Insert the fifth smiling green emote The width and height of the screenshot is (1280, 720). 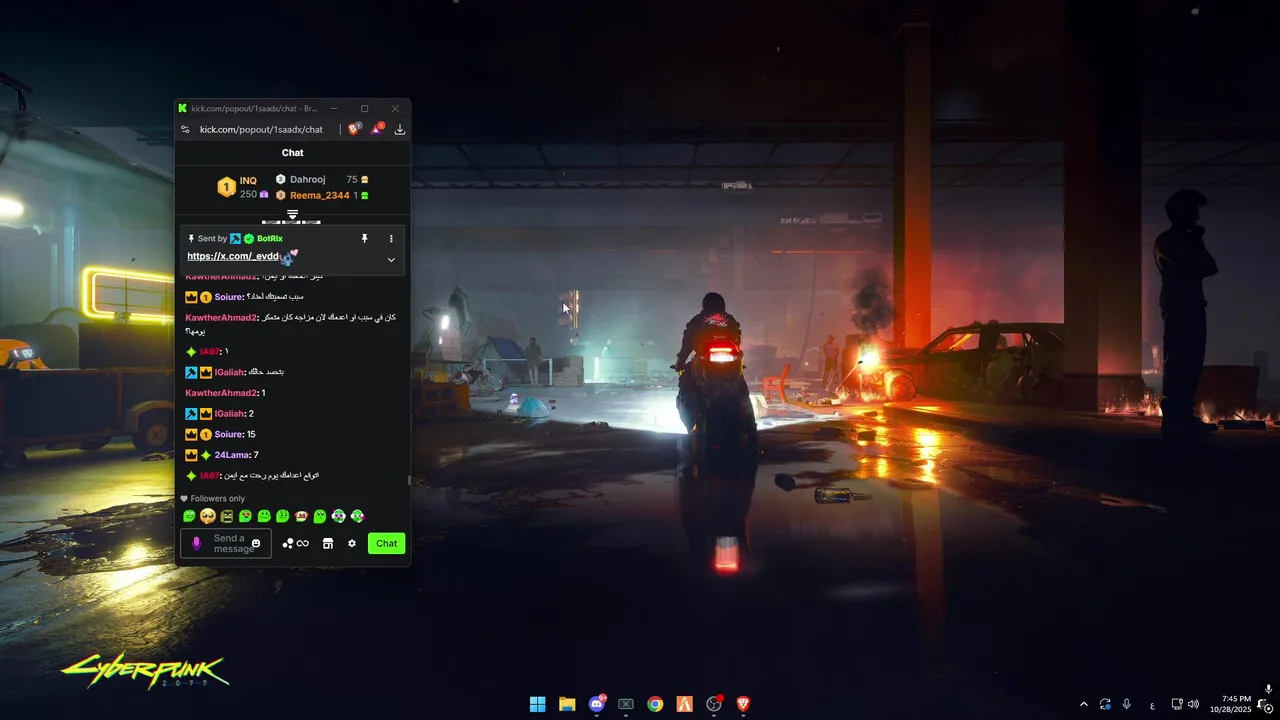[264, 516]
